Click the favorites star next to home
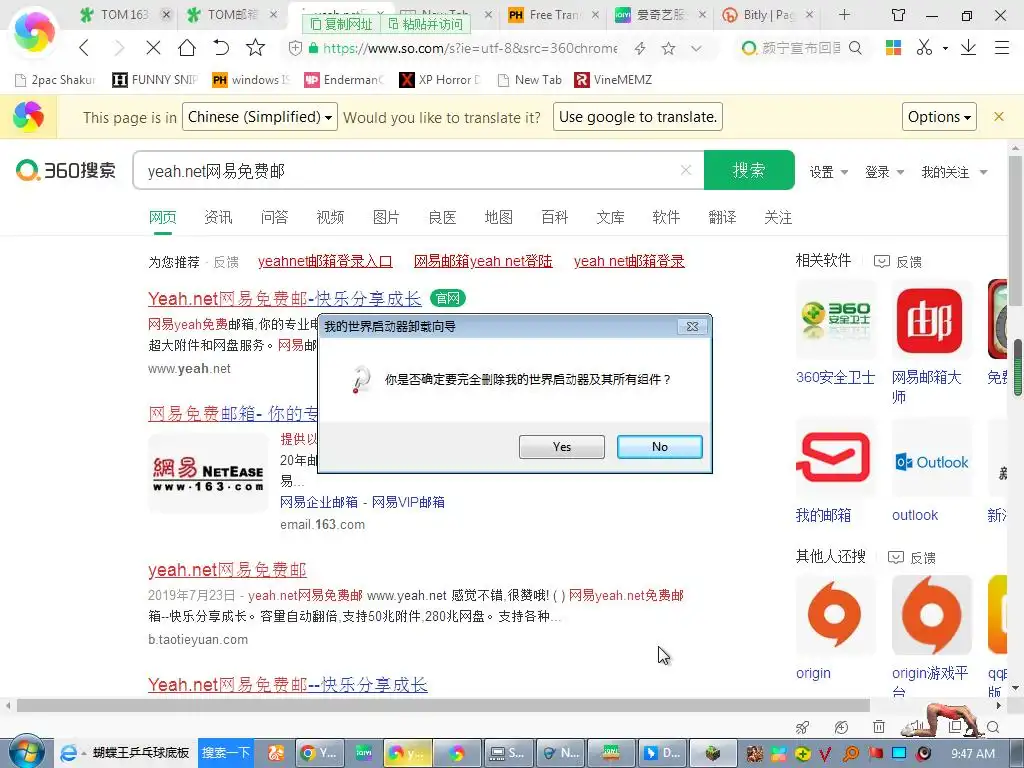The width and height of the screenshot is (1024, 768). click(255, 47)
